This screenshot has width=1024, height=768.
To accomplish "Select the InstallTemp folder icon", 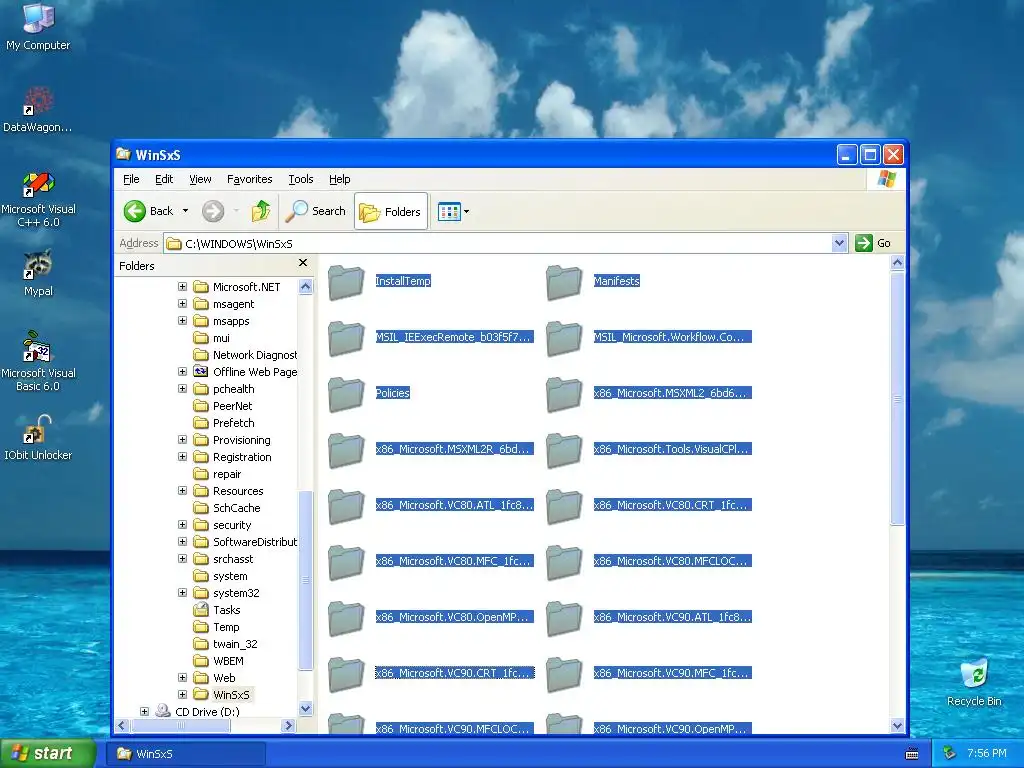I will pyautogui.click(x=345, y=282).
